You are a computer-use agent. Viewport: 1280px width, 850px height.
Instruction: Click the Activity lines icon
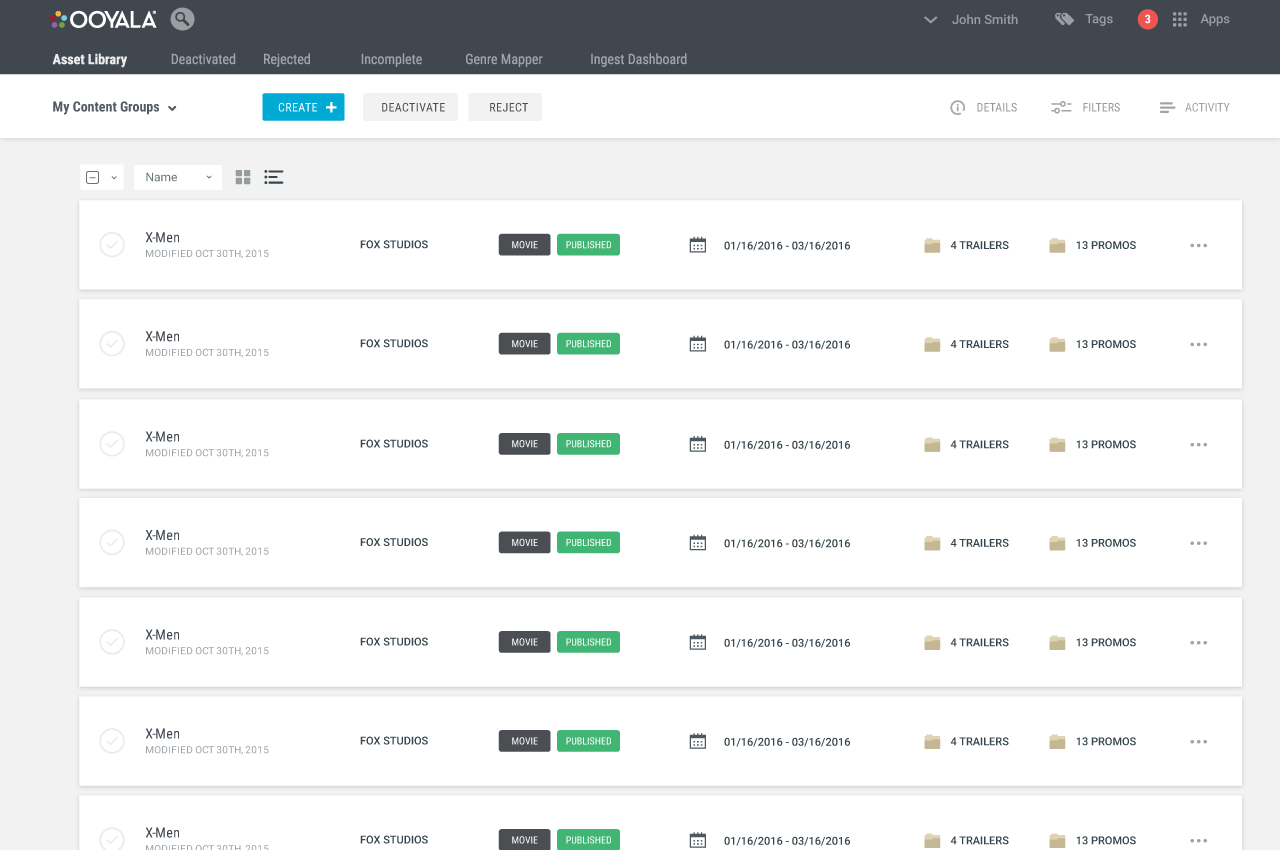point(1167,107)
